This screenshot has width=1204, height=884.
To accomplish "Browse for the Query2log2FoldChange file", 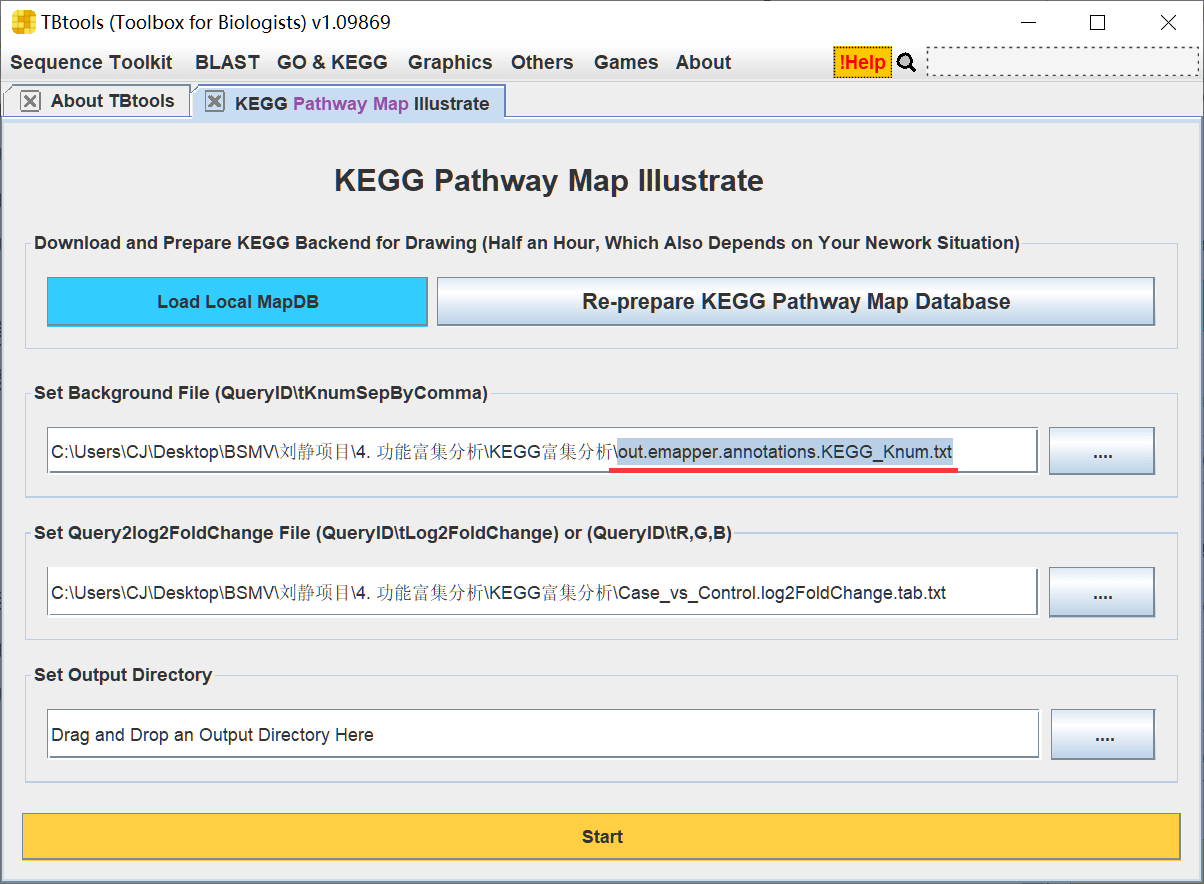I will click(x=1102, y=592).
